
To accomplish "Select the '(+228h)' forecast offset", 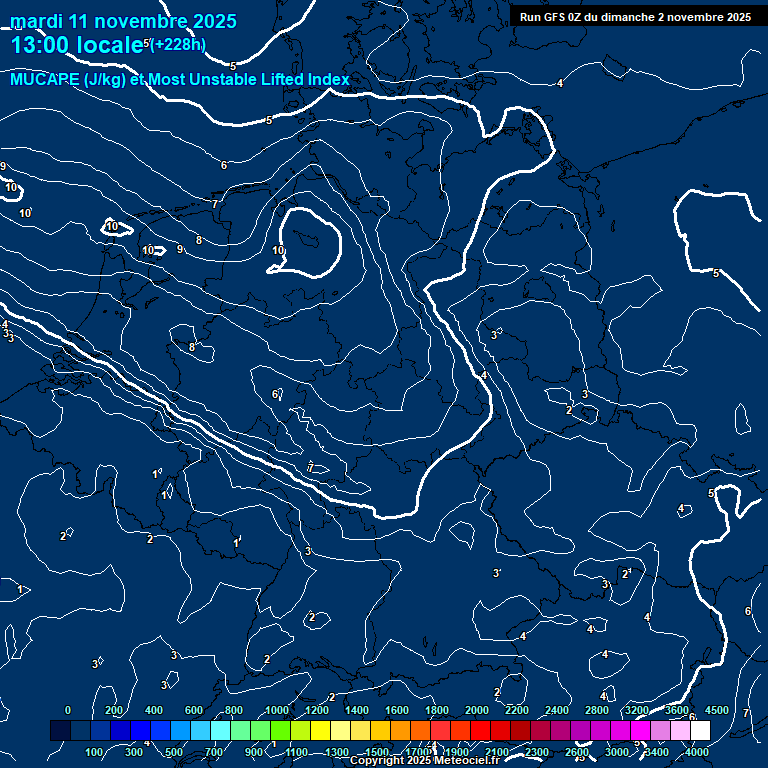I will point(177,45).
